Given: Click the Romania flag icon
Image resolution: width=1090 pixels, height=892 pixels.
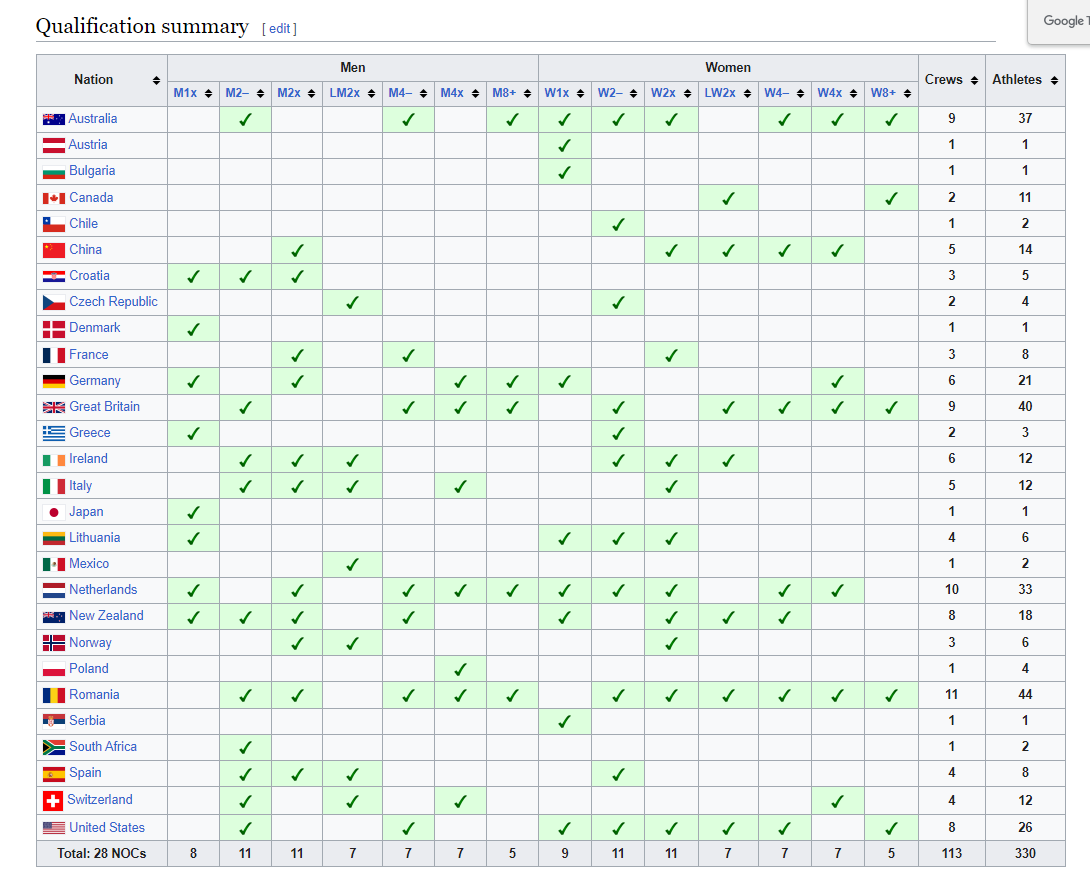Looking at the screenshot, I should point(54,695).
